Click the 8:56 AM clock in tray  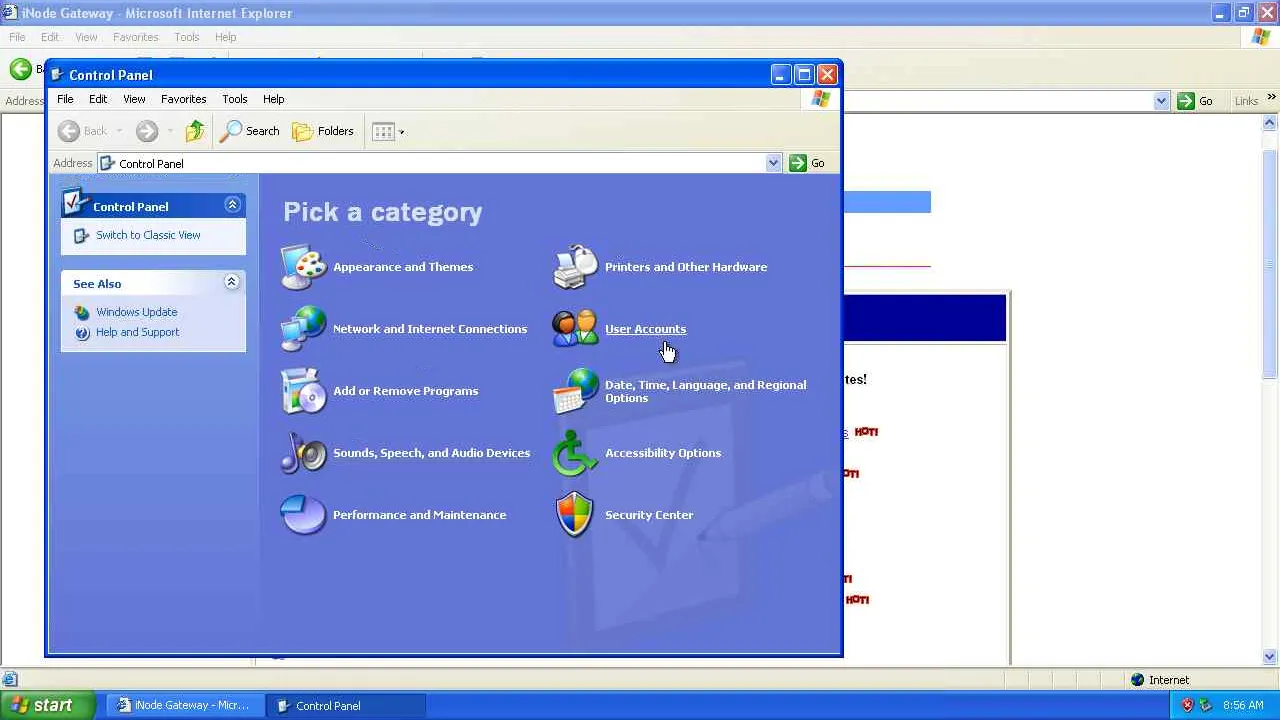1243,705
